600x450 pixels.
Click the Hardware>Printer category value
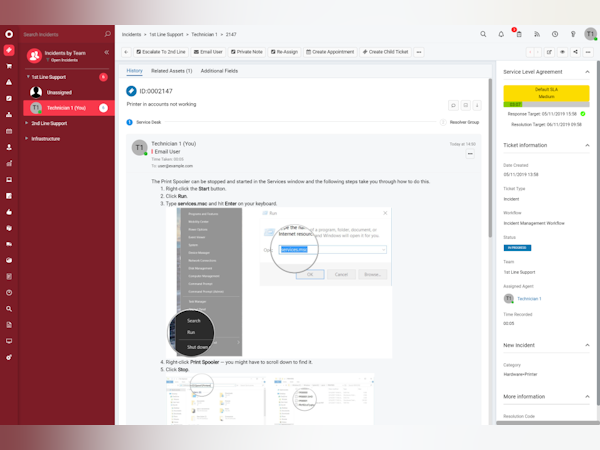tap(520, 374)
